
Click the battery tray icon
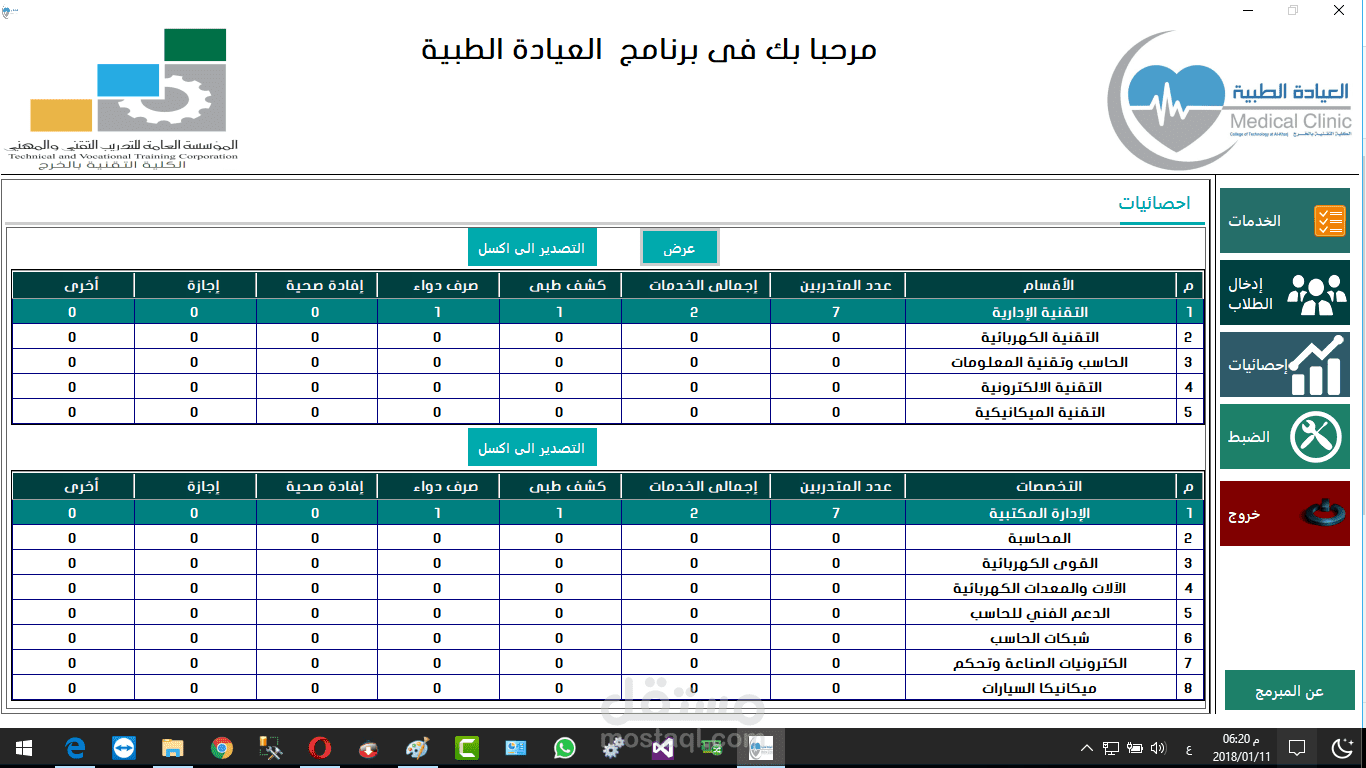(1135, 748)
